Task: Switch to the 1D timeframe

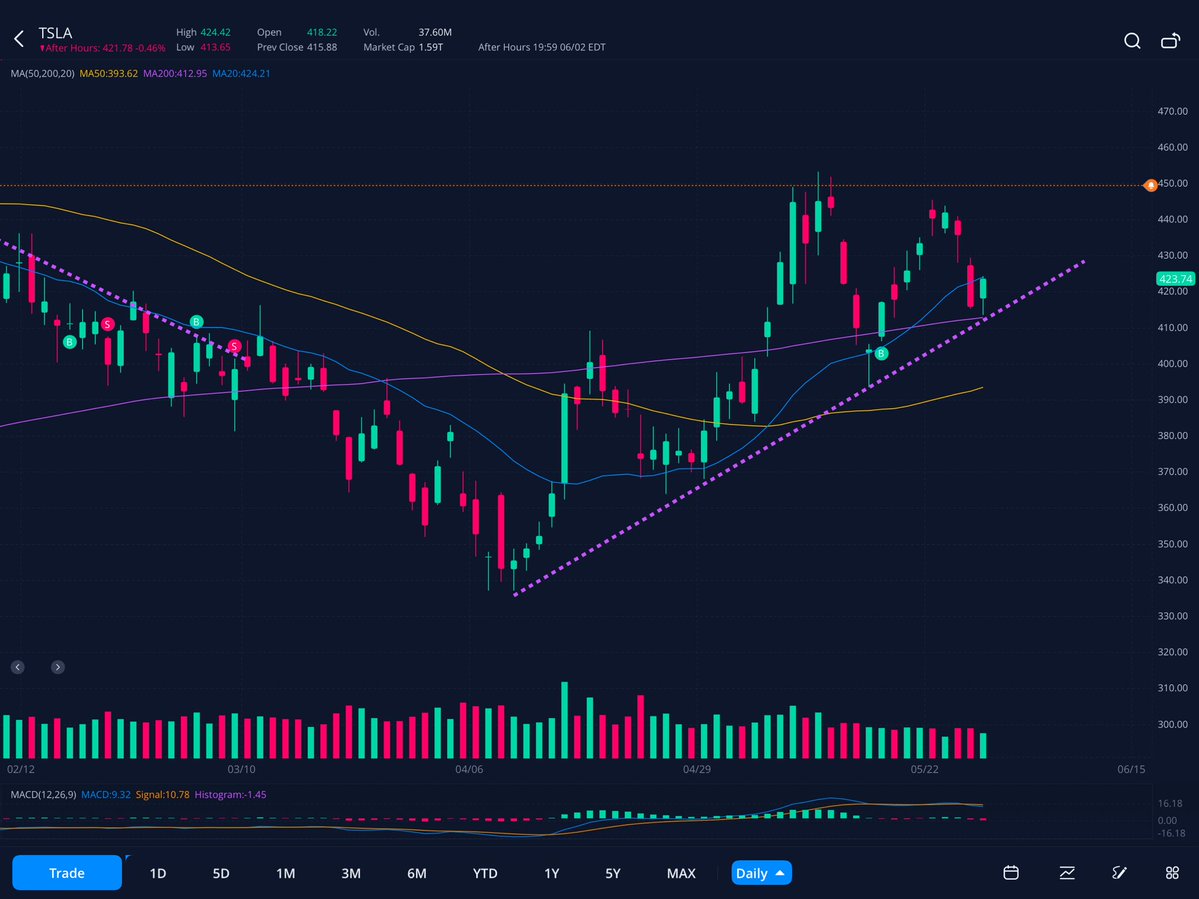Action: [x=158, y=873]
